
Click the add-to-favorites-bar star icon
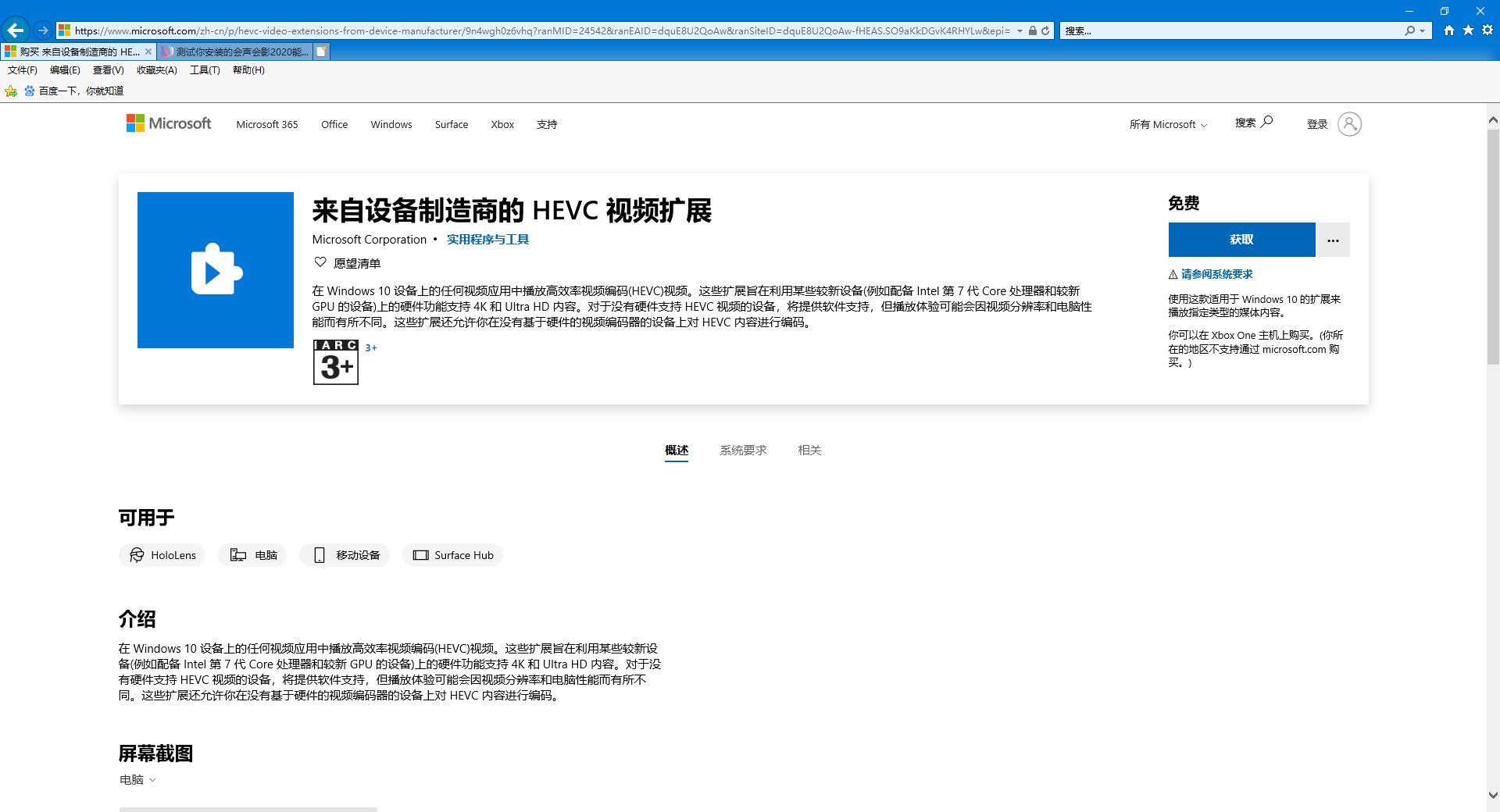click(x=11, y=91)
